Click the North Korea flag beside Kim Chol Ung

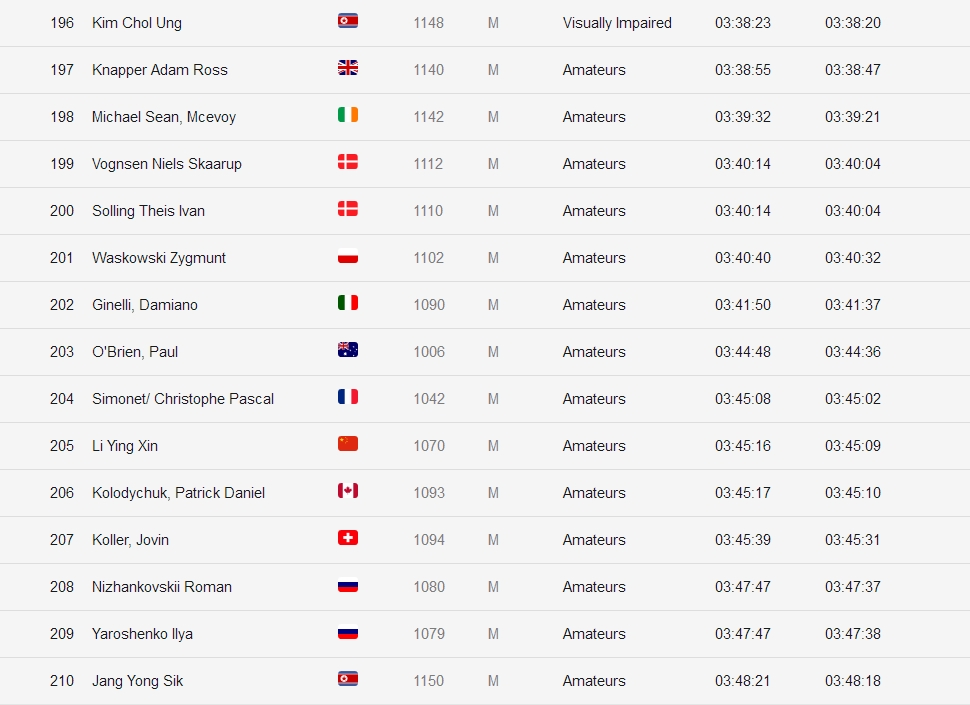click(348, 21)
